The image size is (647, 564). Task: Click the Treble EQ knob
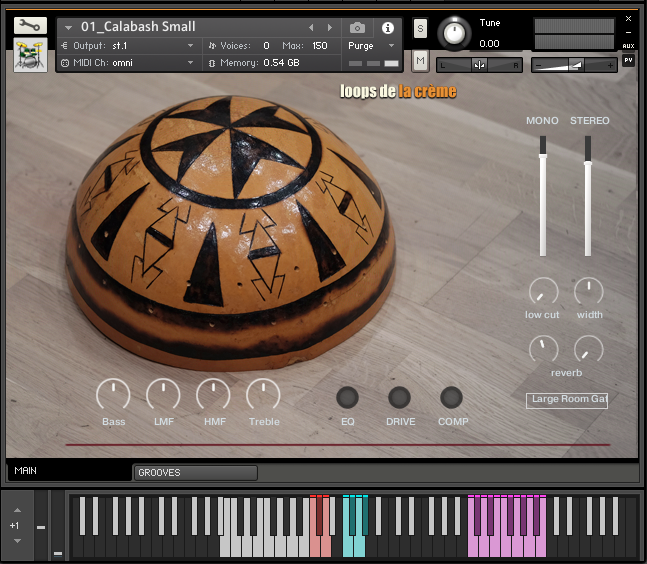(x=263, y=395)
